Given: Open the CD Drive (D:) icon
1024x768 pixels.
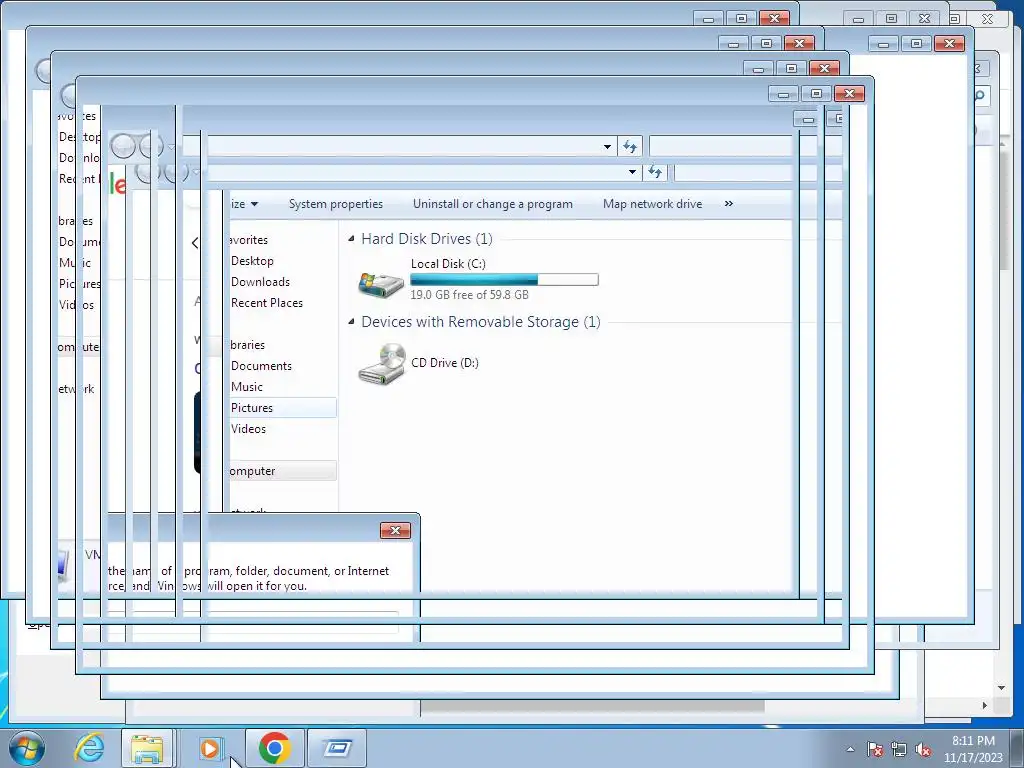Looking at the screenshot, I should coord(382,364).
